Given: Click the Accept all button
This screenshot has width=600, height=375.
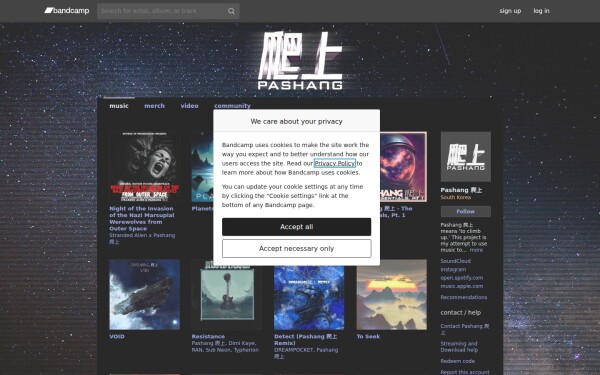Looking at the screenshot, I should coord(297,227).
